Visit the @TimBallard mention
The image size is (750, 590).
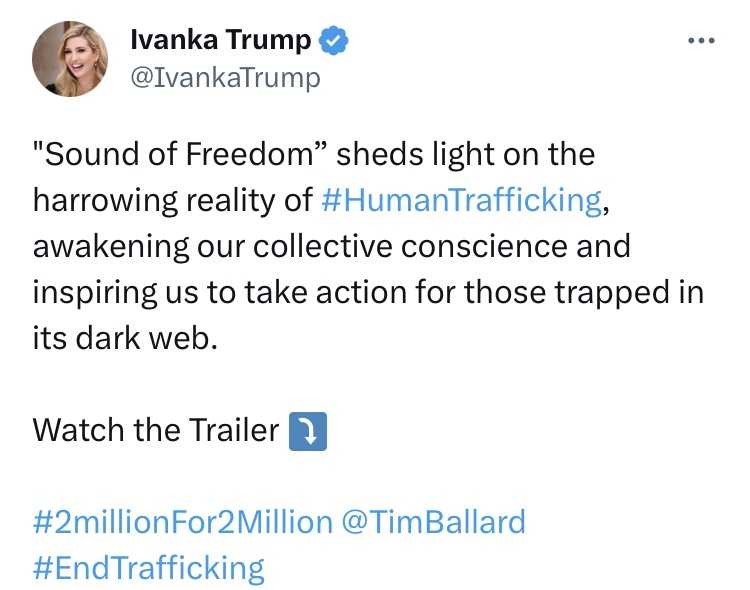tap(434, 522)
